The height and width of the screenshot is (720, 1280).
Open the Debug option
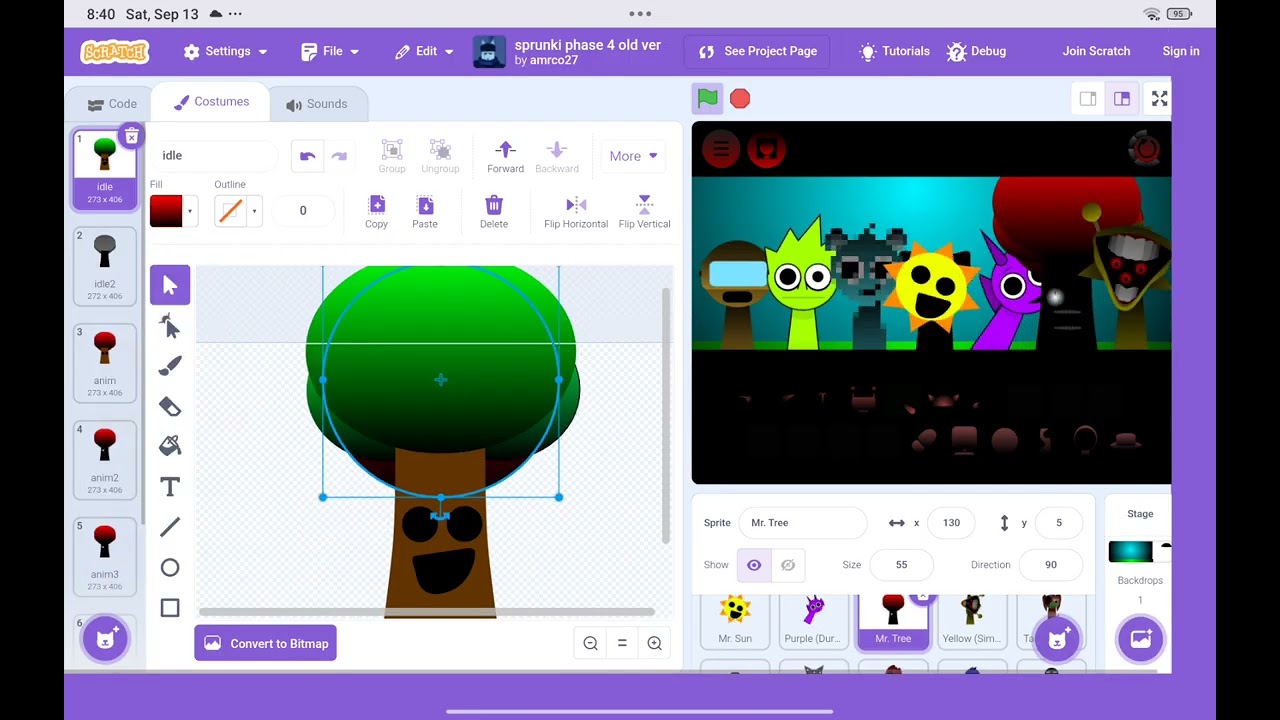[x=977, y=51]
